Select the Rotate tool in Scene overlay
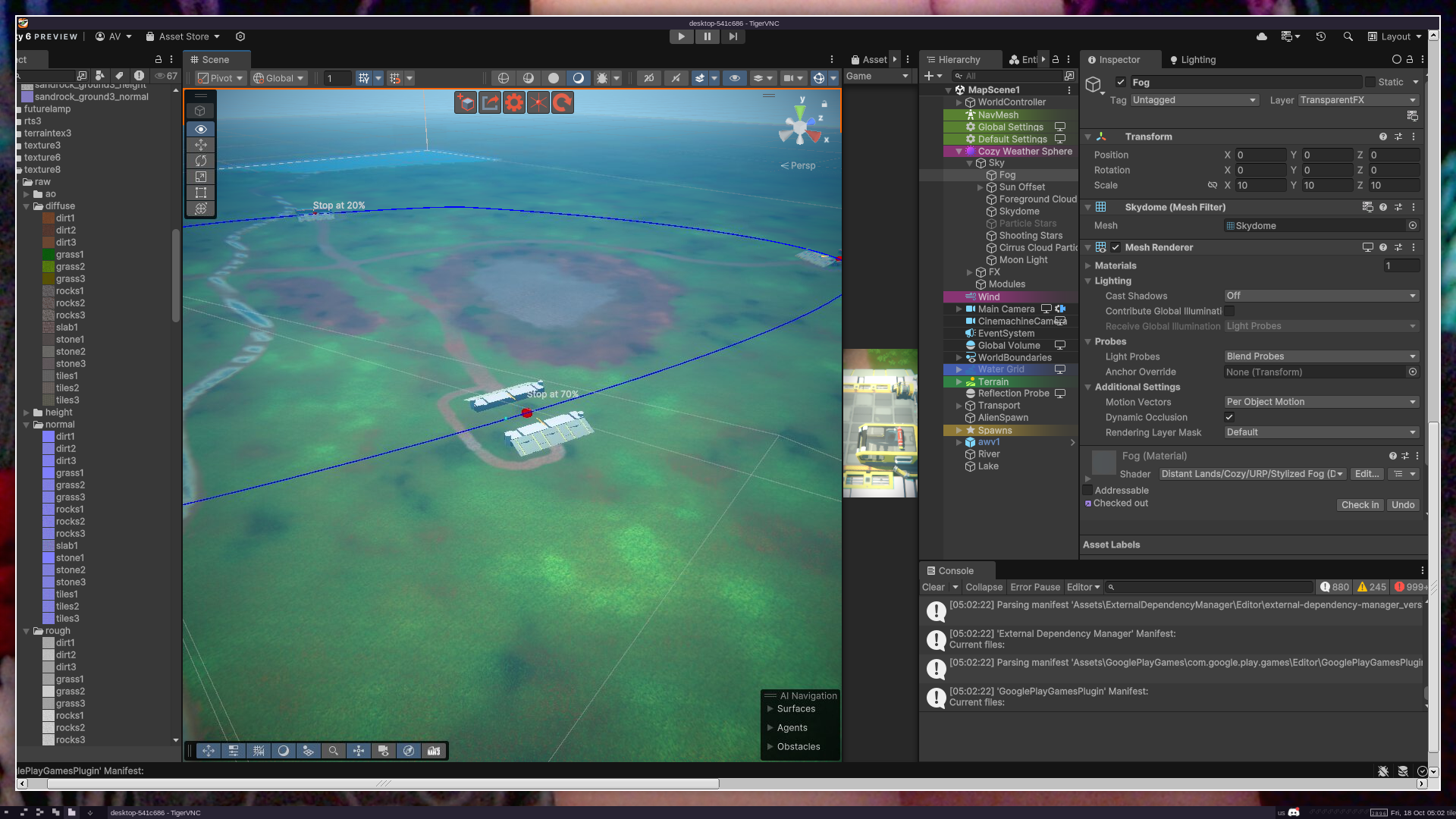The image size is (1456, 819). tap(201, 161)
